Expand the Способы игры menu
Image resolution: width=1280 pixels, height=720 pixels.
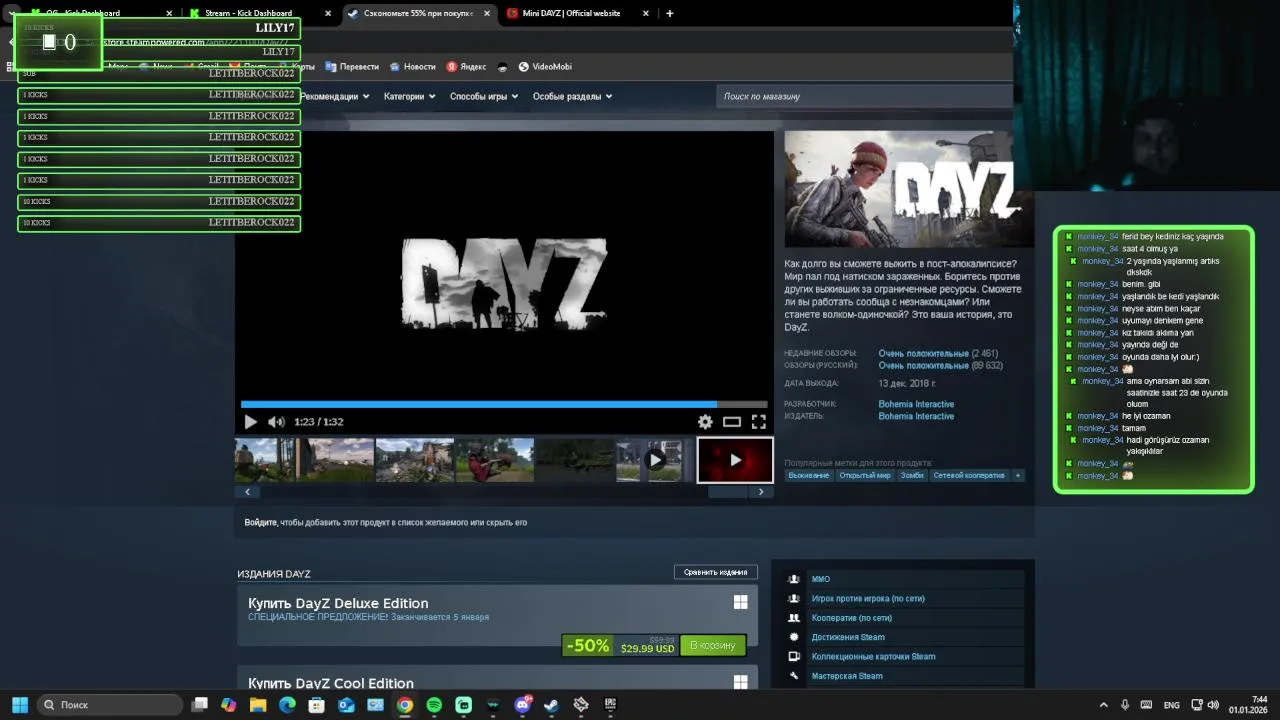[x=484, y=97]
